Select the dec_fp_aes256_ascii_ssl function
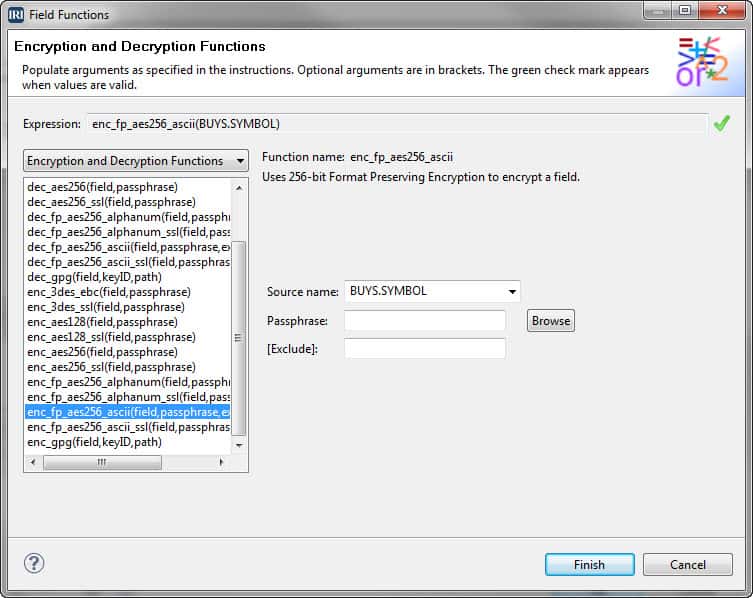Screen dimensions: 753x598 tap(128, 262)
